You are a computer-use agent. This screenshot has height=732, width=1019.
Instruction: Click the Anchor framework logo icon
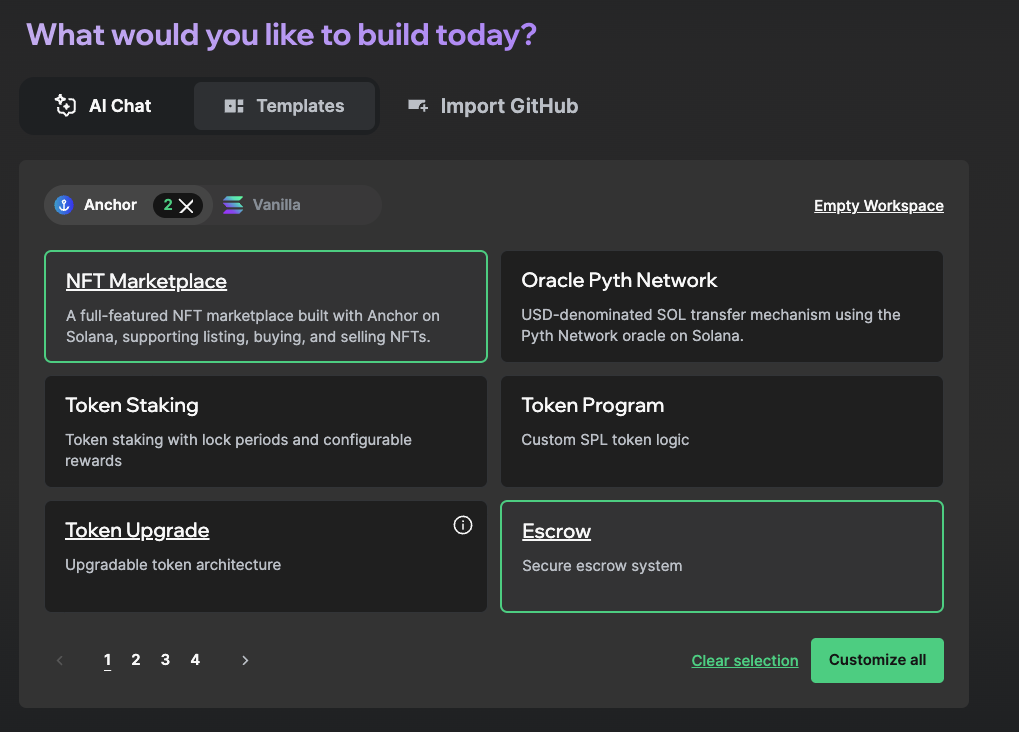(65, 205)
